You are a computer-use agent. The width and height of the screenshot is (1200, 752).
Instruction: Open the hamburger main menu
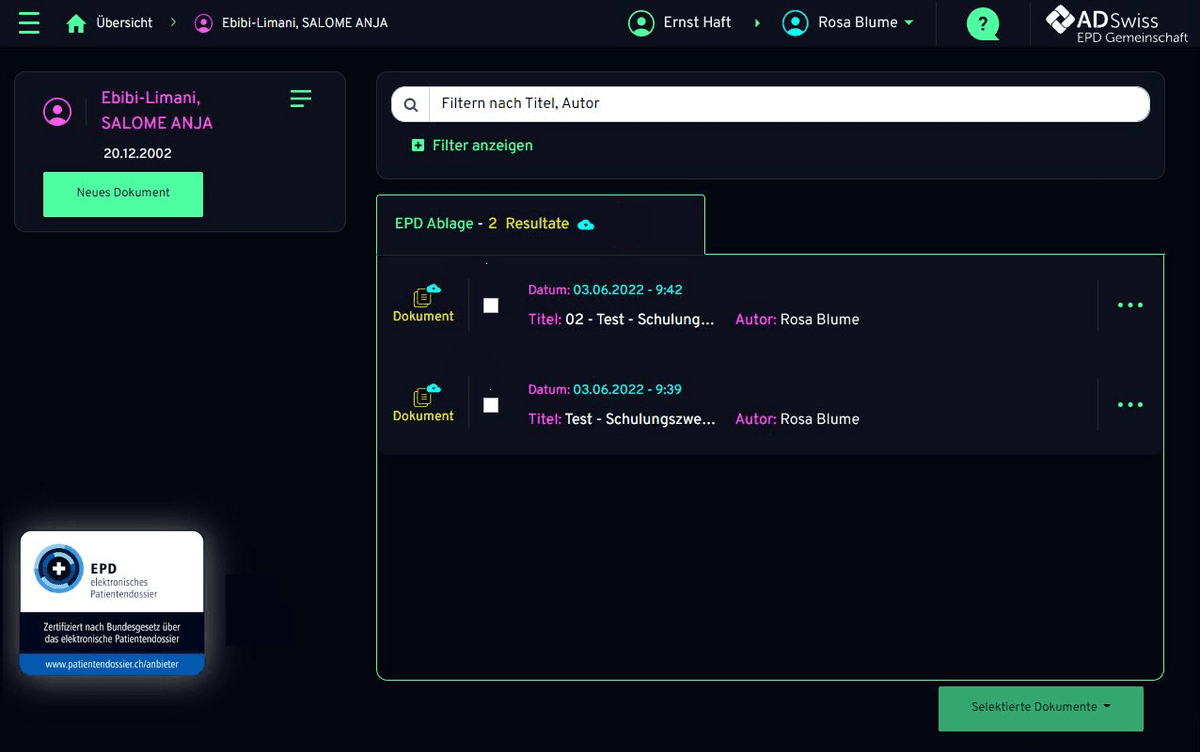pyautogui.click(x=29, y=22)
